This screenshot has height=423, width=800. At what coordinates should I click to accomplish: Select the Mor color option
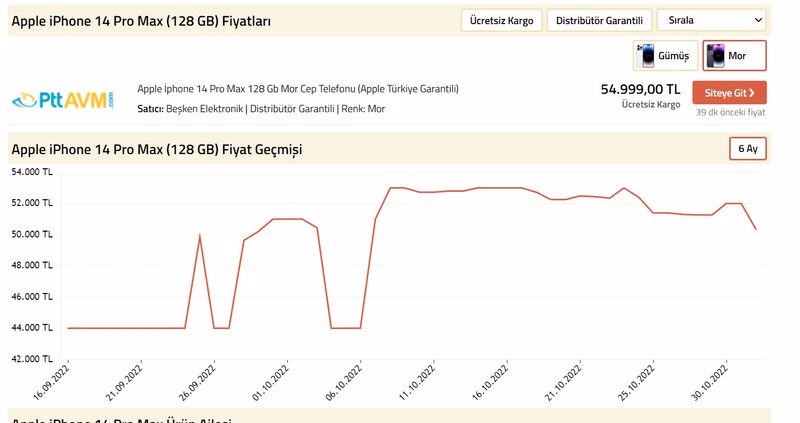pyautogui.click(x=734, y=56)
